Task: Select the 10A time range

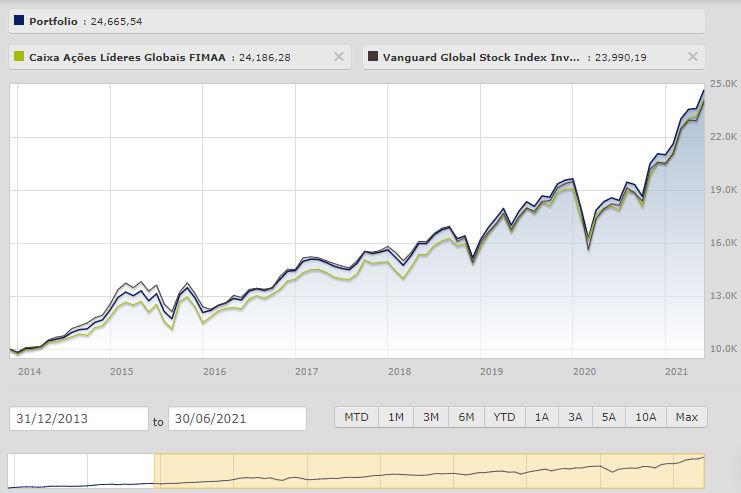Action: point(646,417)
